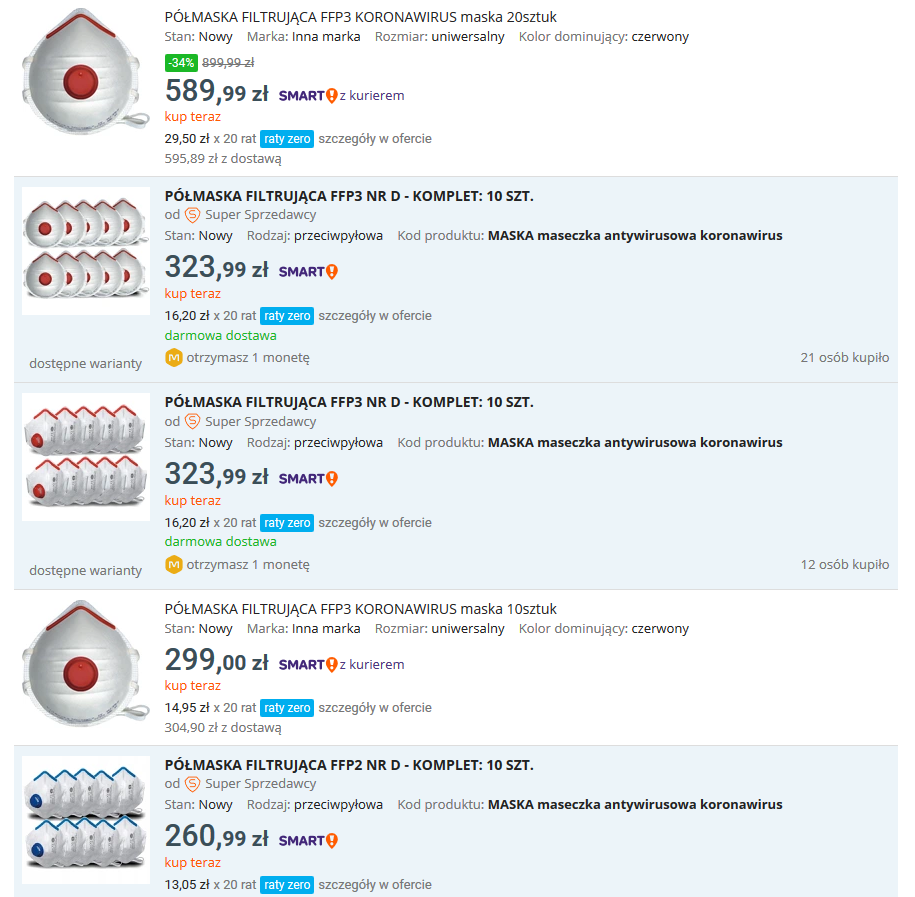Click 'raty zero' badge on 299,00 zł offer

point(287,708)
